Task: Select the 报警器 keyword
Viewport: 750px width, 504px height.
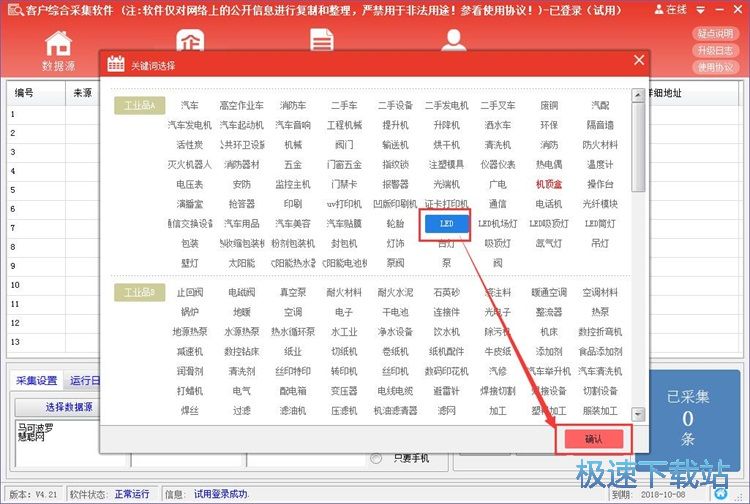Action: pos(395,184)
